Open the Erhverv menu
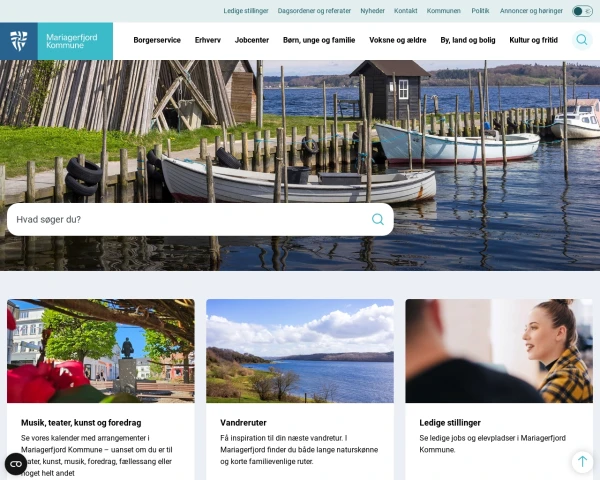Viewport: 600px width, 480px height. tap(208, 40)
